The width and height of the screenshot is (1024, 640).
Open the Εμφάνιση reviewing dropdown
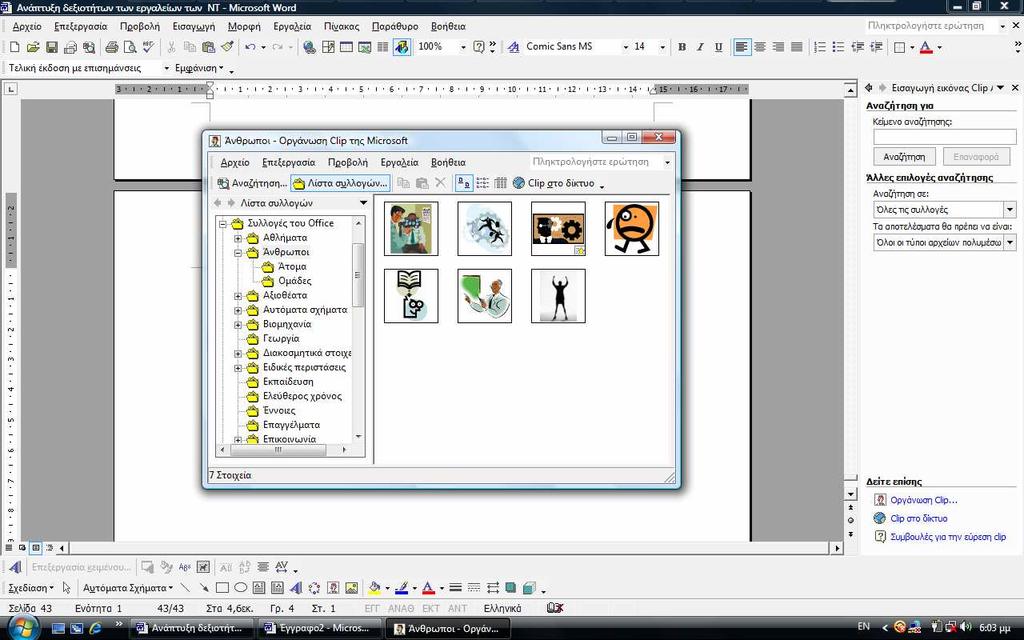pyautogui.click(x=199, y=68)
